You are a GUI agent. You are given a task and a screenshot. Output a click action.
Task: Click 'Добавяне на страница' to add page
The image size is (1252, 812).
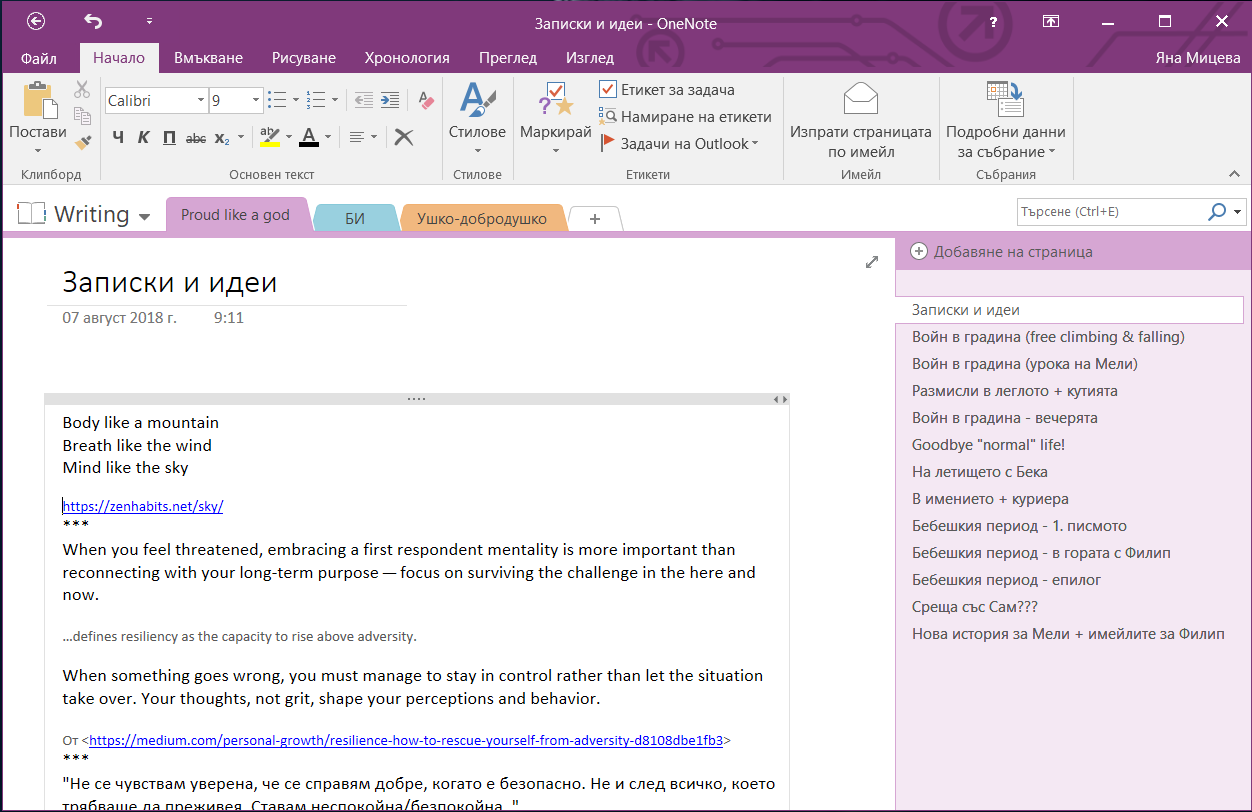[x=1012, y=252]
